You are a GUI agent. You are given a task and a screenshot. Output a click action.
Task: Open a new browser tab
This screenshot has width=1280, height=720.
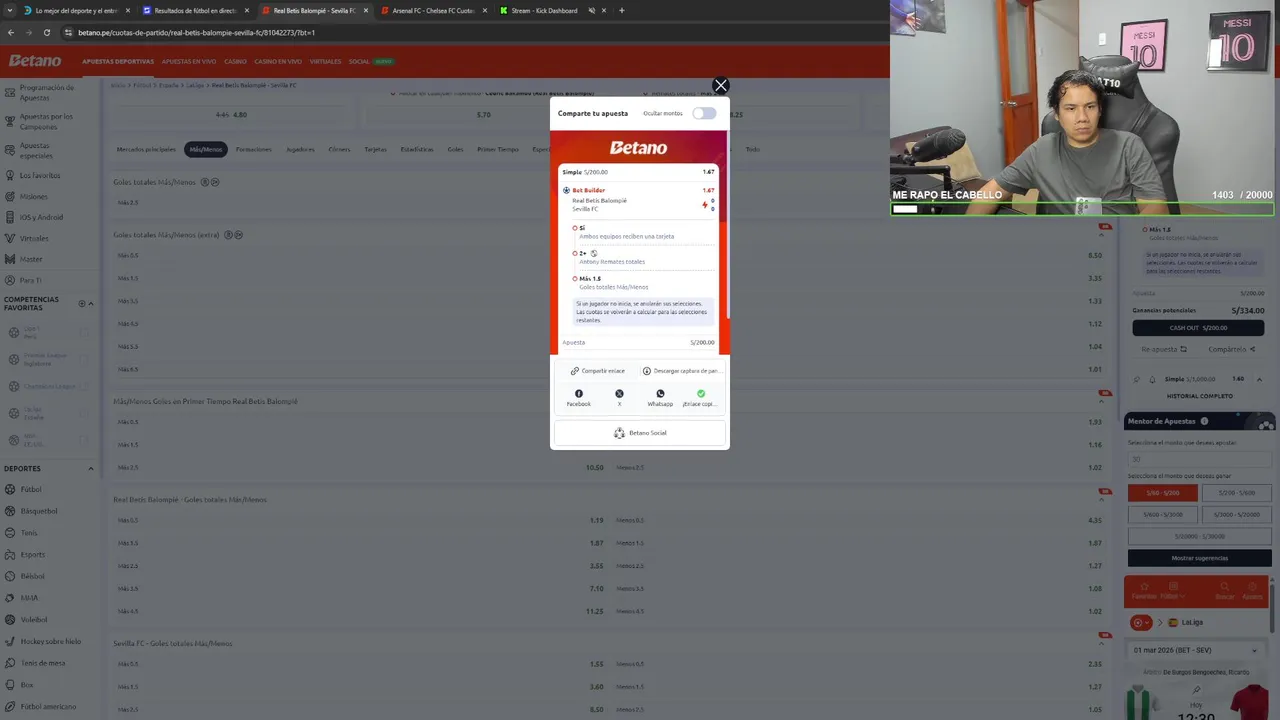tap(621, 10)
